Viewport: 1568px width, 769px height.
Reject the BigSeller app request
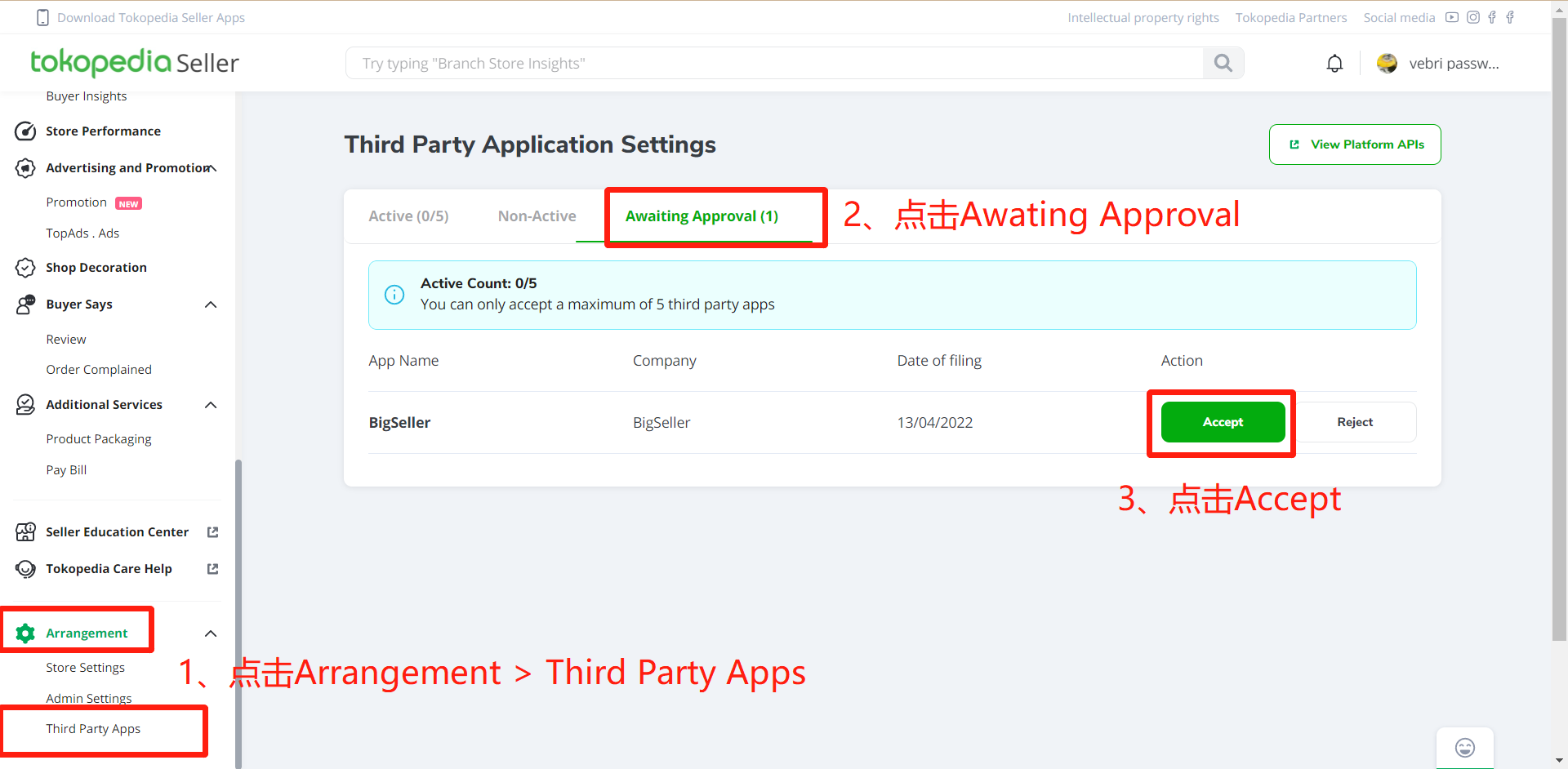(x=1355, y=422)
